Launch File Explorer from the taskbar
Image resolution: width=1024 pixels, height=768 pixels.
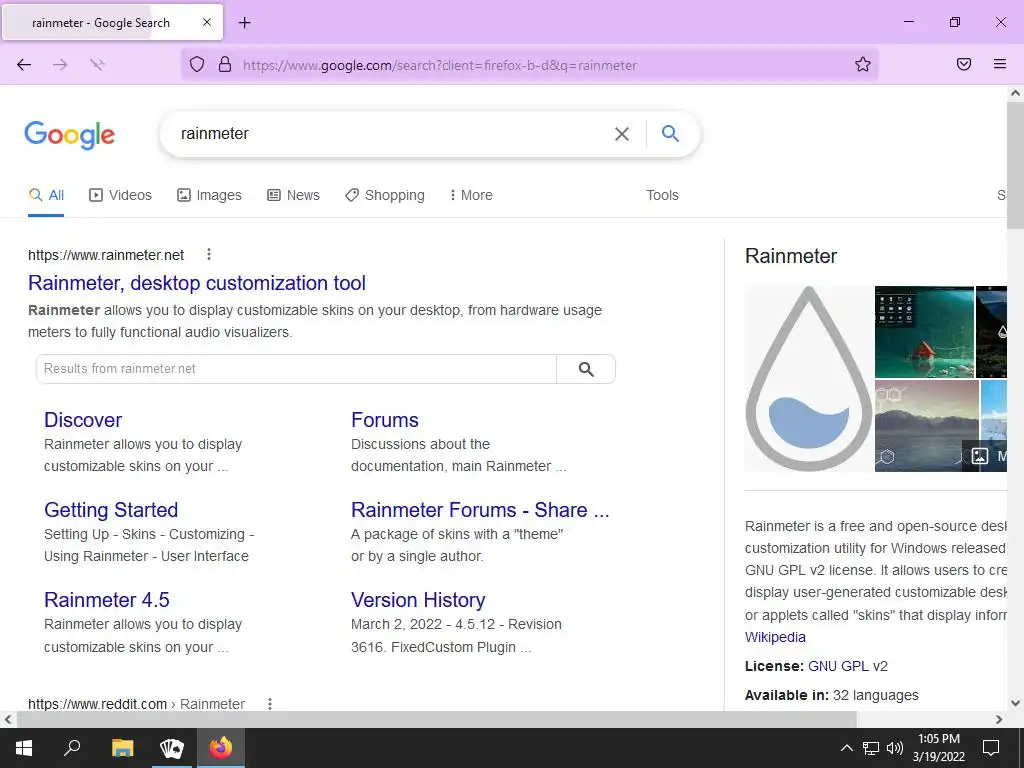(122, 748)
